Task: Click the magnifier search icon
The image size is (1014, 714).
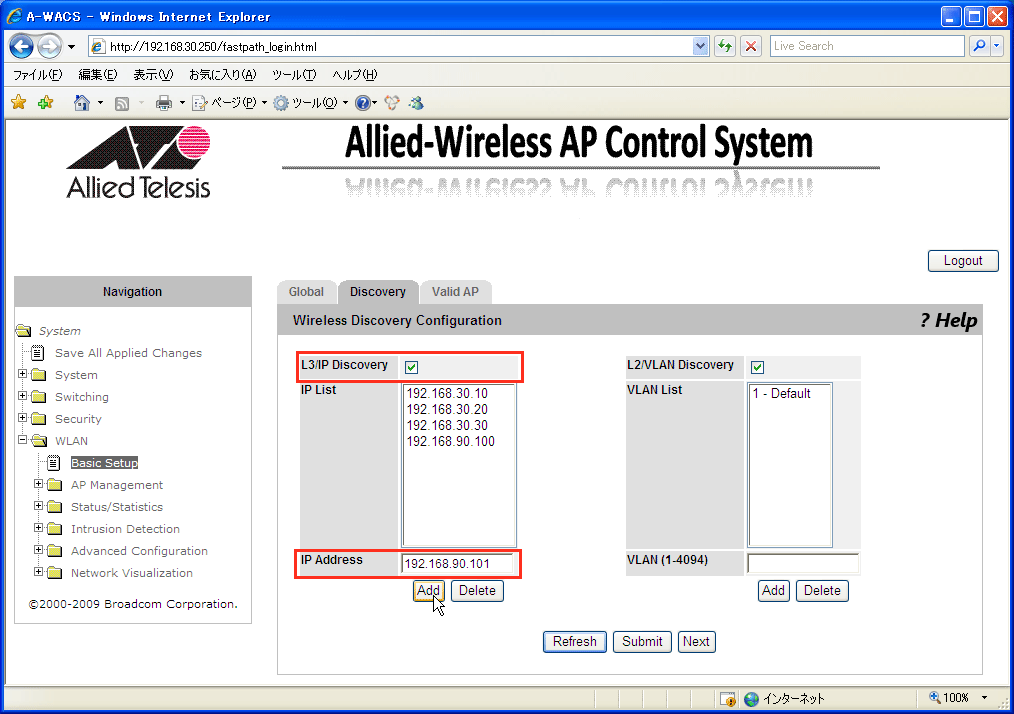Action: click(980, 46)
